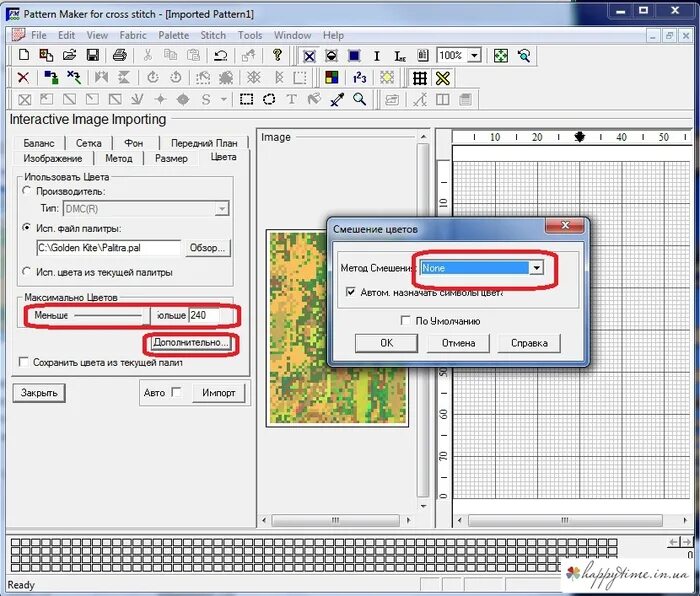Select the Text 'T' tool

click(292, 99)
